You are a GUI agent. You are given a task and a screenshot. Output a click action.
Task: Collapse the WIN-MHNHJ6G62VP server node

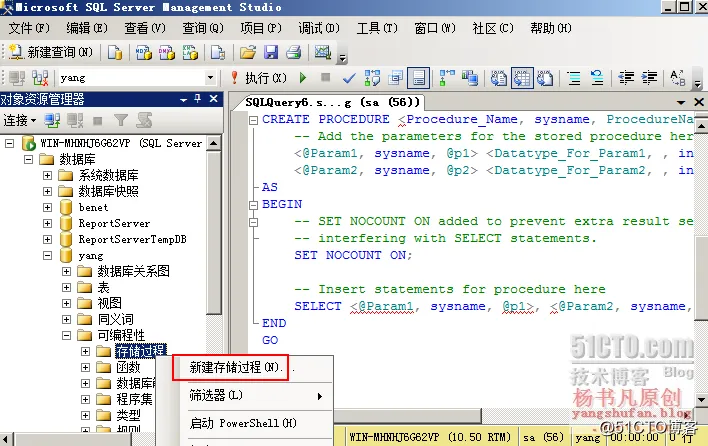pos(9,144)
